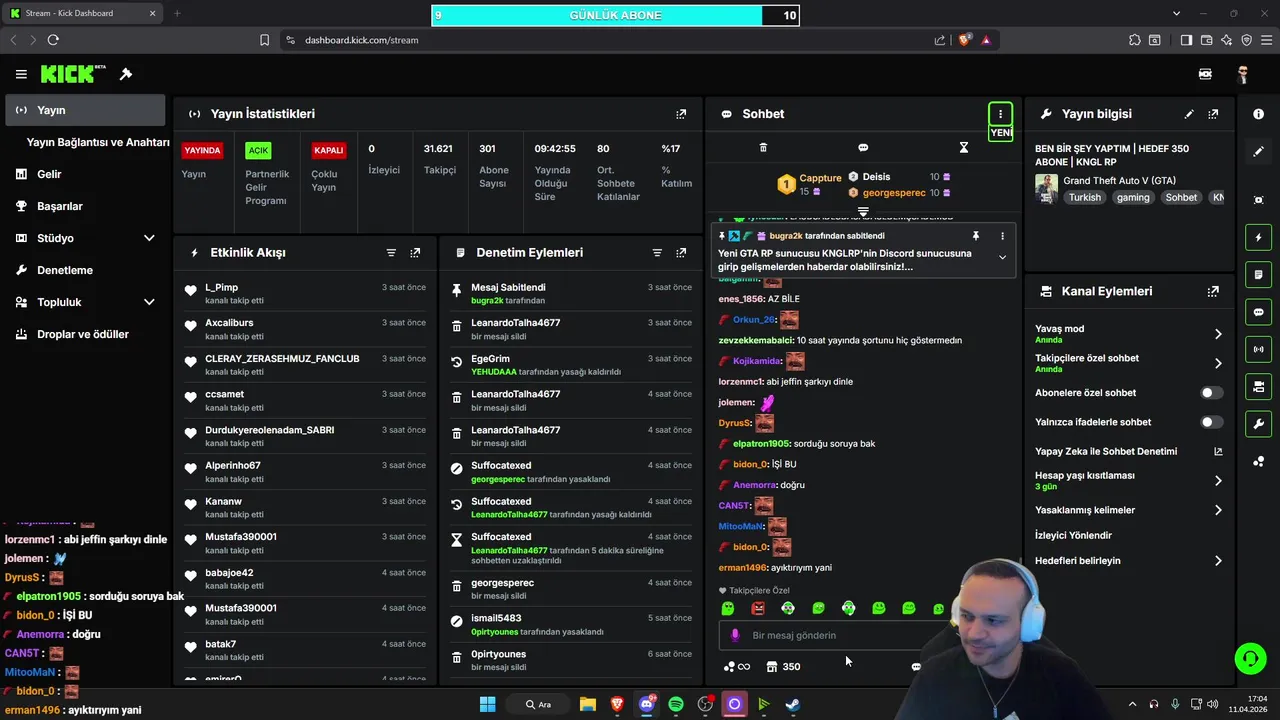Click the document icon in right sidebar
Viewport: 1280px width, 720px height.
[1258, 275]
